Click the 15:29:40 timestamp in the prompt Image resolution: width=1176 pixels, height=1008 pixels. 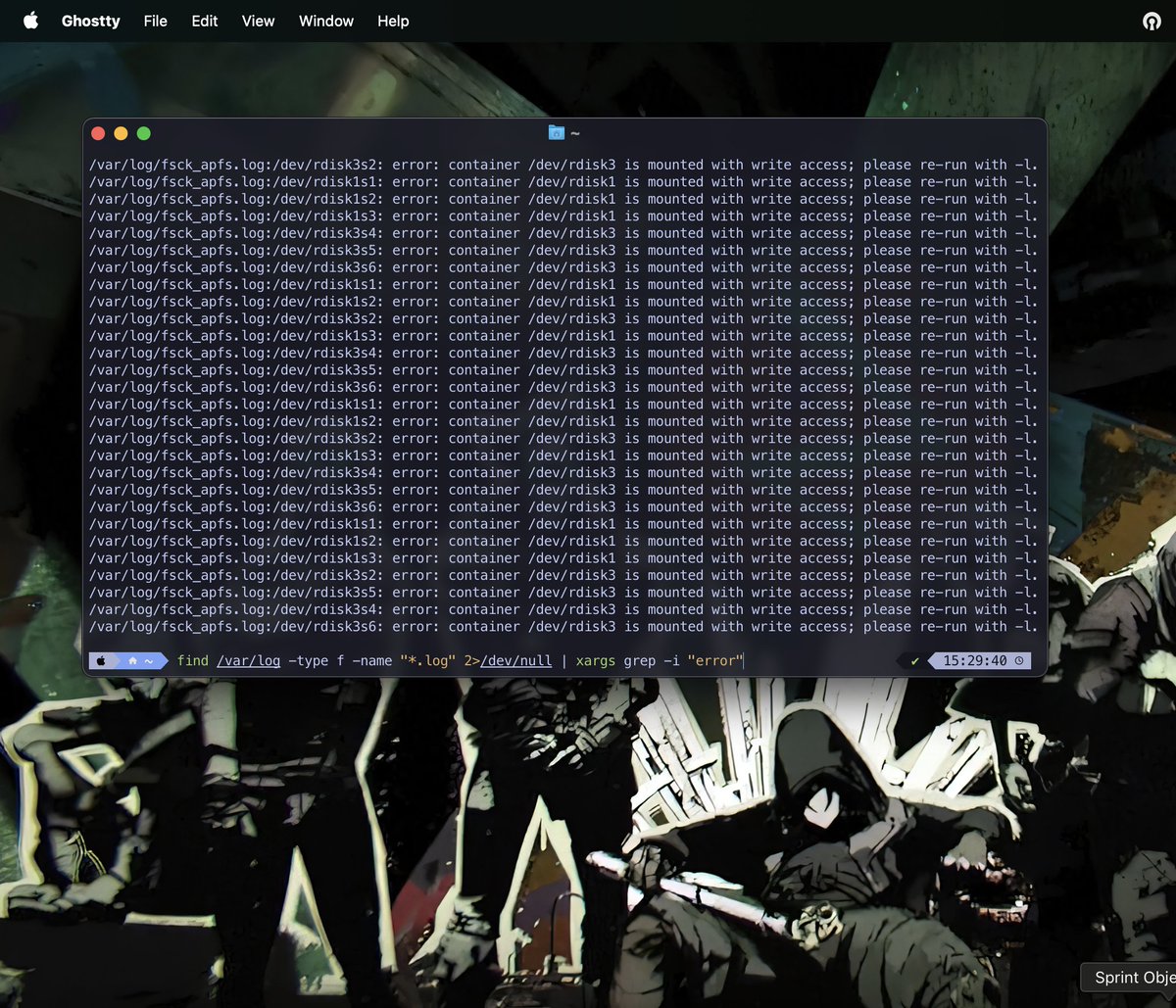pos(975,661)
